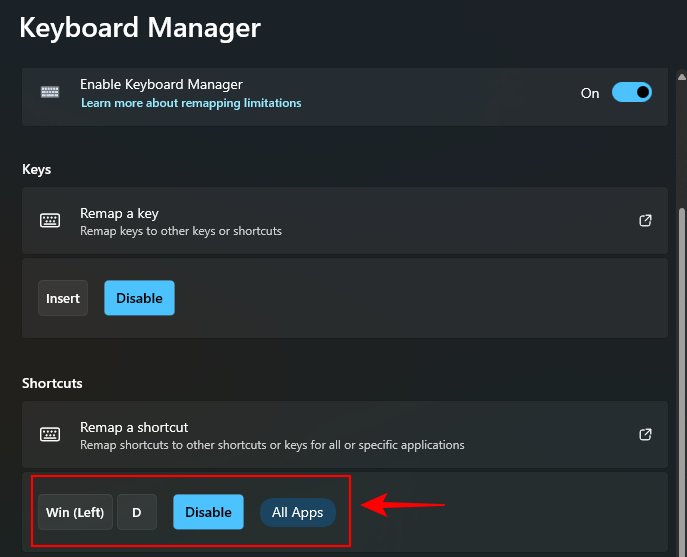
Task: Click the Shortcuts section header
Action: [x=52, y=383]
